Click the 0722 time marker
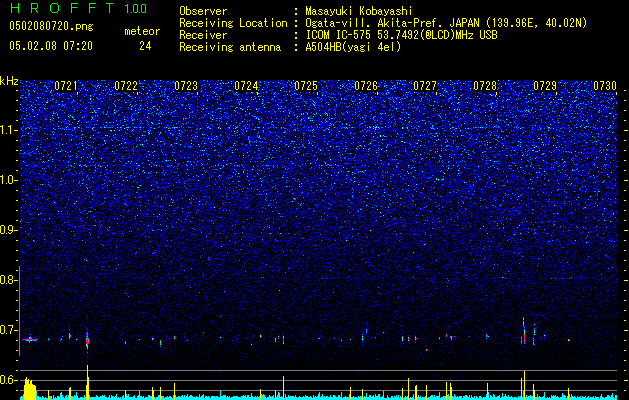The width and height of the screenshot is (629, 400). pyautogui.click(x=126, y=86)
